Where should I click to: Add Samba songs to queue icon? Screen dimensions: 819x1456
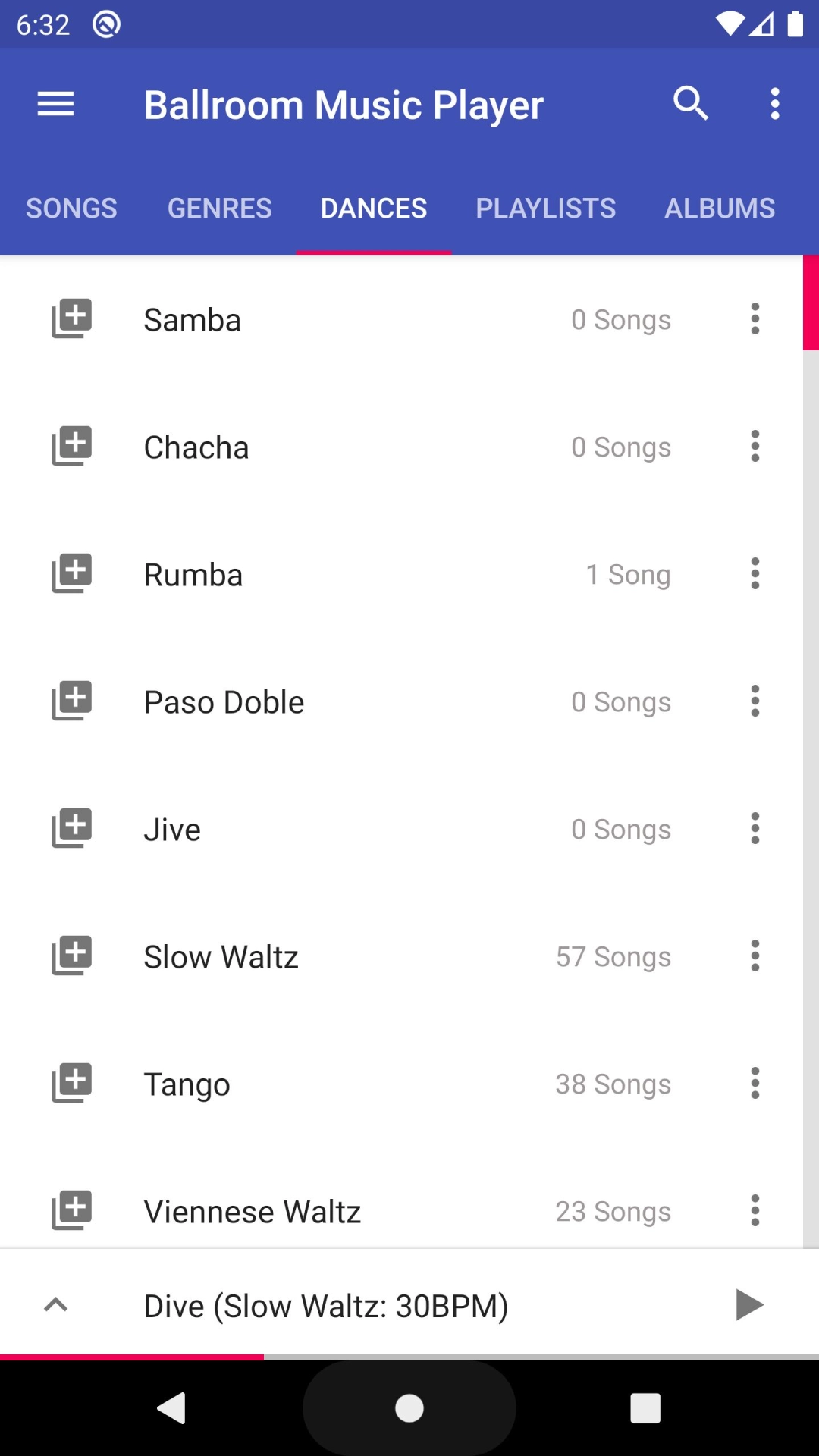[x=71, y=319]
